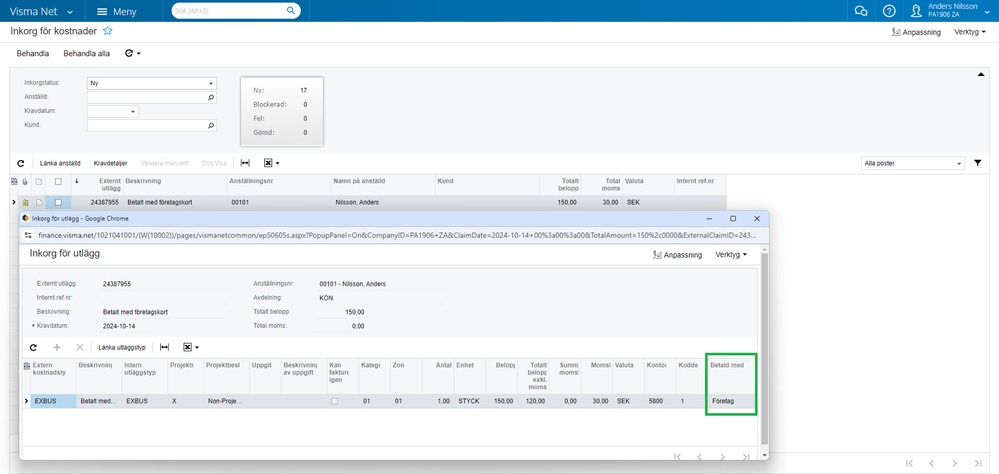Viewport: 999px width, 474px height.
Task: Click Länka anställd in main grid toolbar
Action: click(60, 164)
